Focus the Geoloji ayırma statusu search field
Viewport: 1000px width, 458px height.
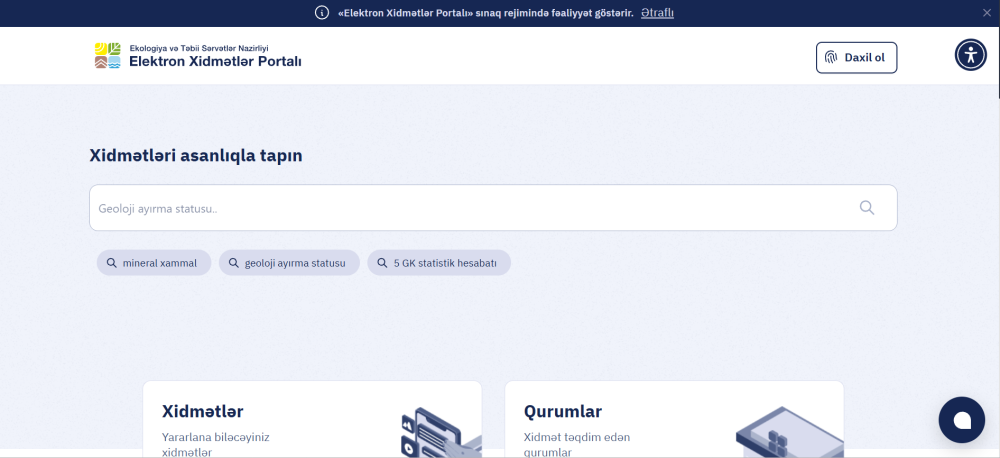(x=493, y=208)
